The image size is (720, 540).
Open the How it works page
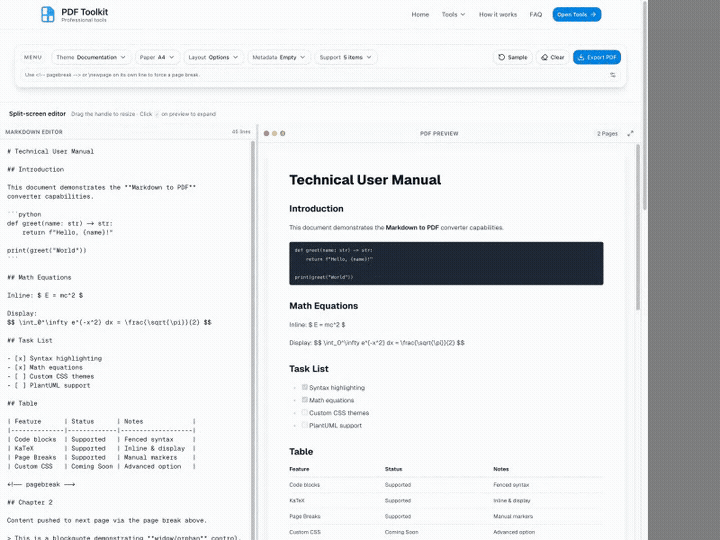point(498,14)
